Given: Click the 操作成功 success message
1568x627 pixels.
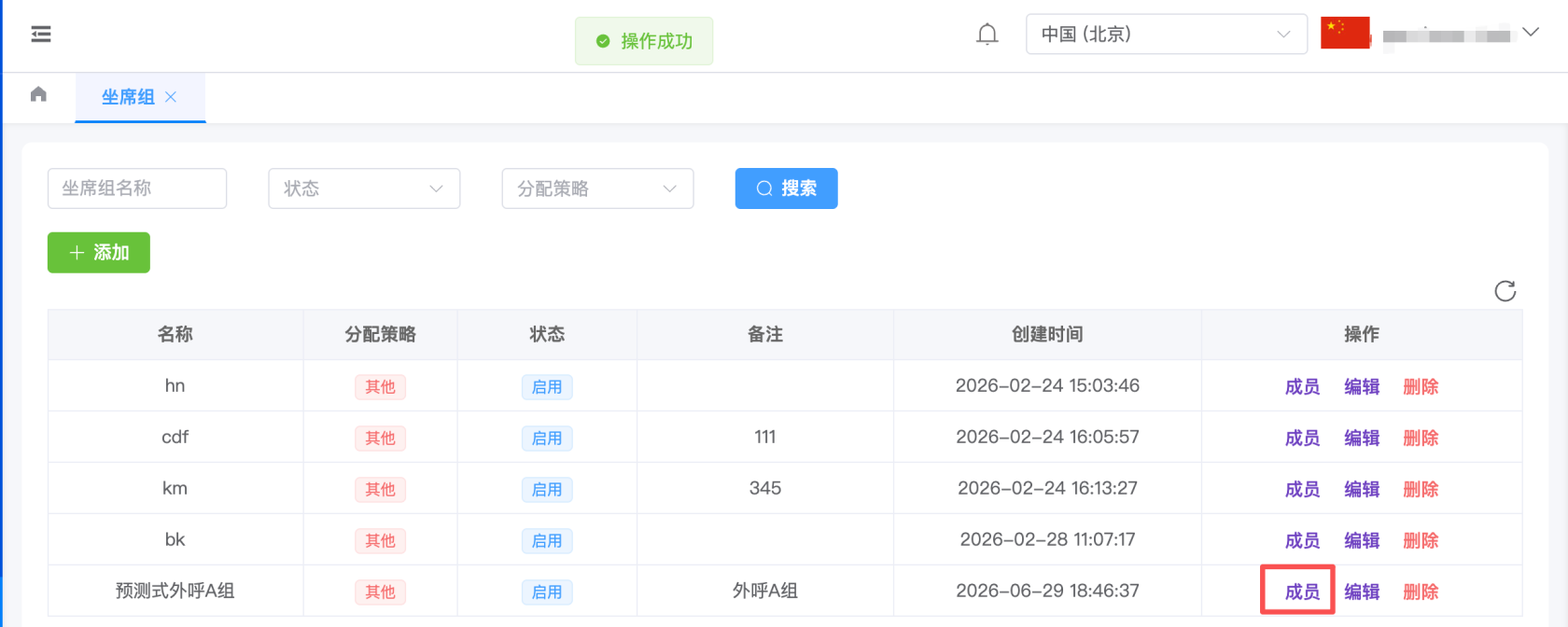Looking at the screenshot, I should pos(644,41).
